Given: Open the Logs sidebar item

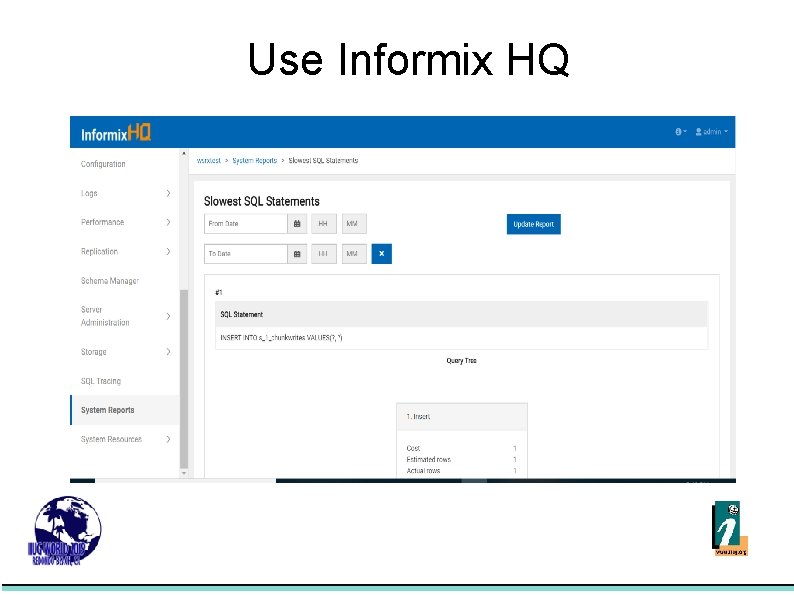Looking at the screenshot, I should [x=89, y=193].
